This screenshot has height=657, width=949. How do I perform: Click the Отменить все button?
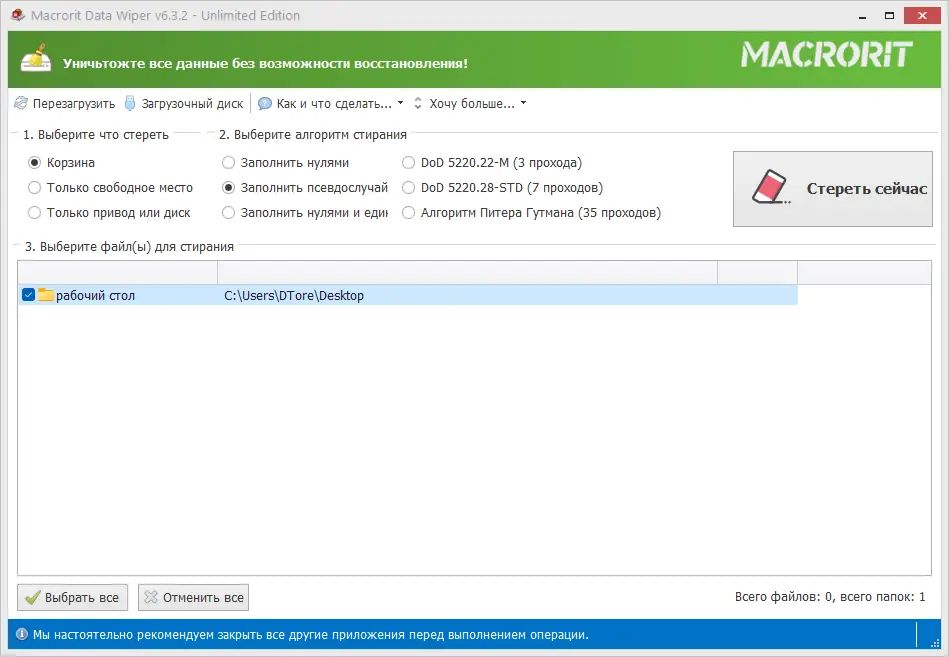point(193,597)
